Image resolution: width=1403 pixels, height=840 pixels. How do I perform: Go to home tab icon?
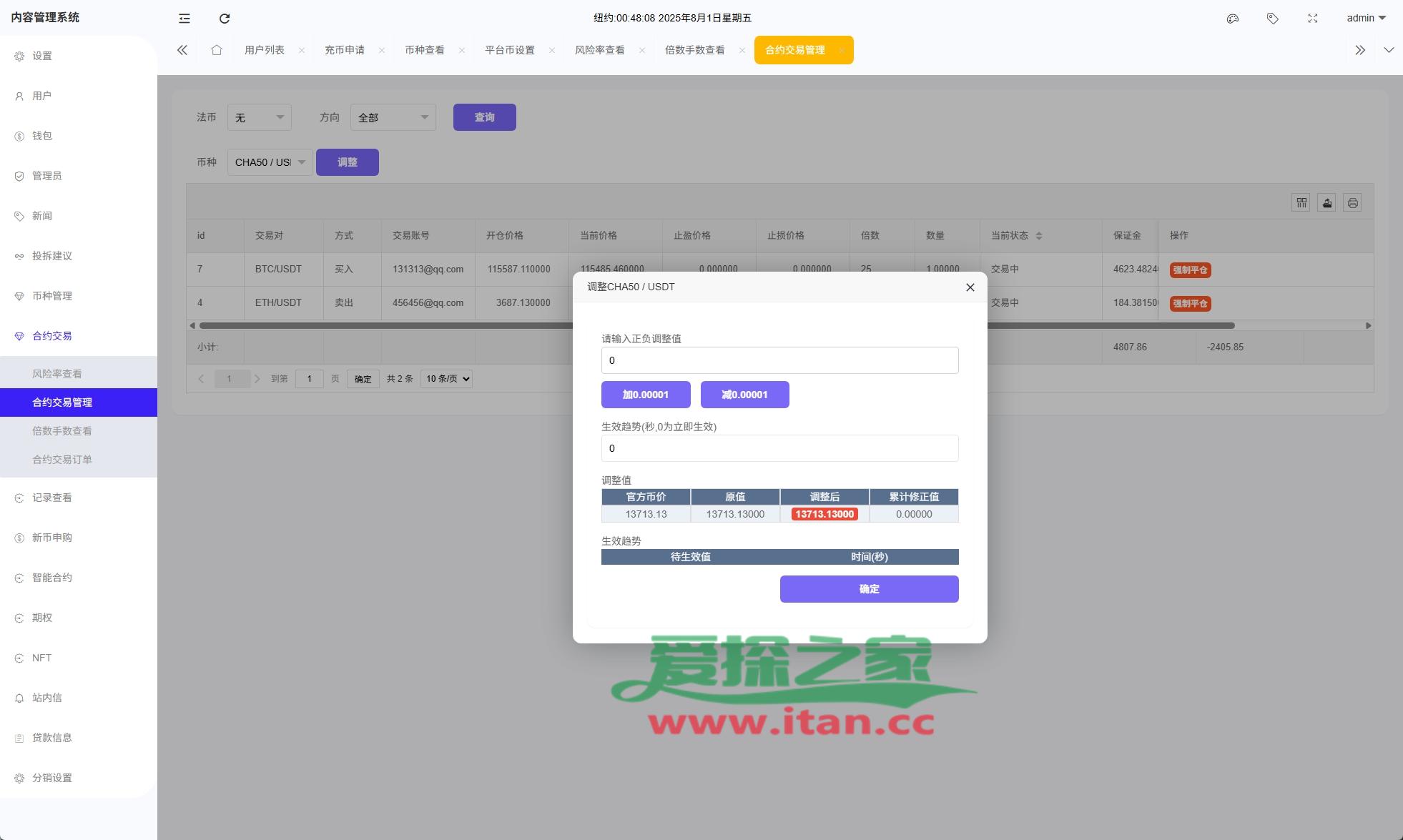pyautogui.click(x=217, y=50)
